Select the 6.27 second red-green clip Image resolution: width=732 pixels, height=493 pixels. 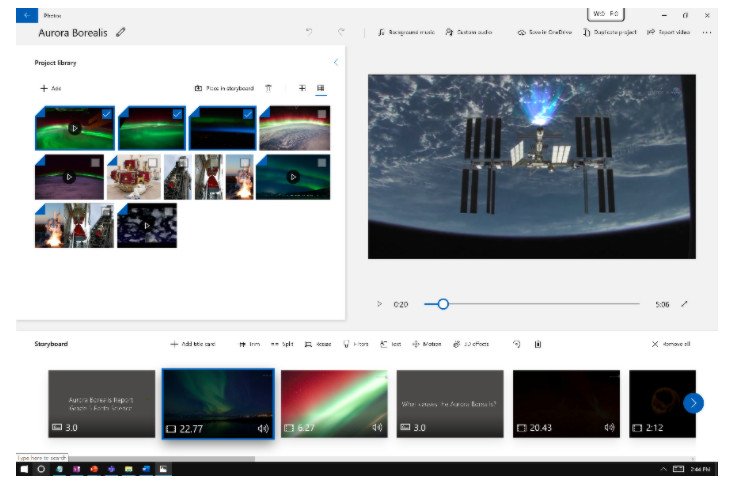(334, 404)
